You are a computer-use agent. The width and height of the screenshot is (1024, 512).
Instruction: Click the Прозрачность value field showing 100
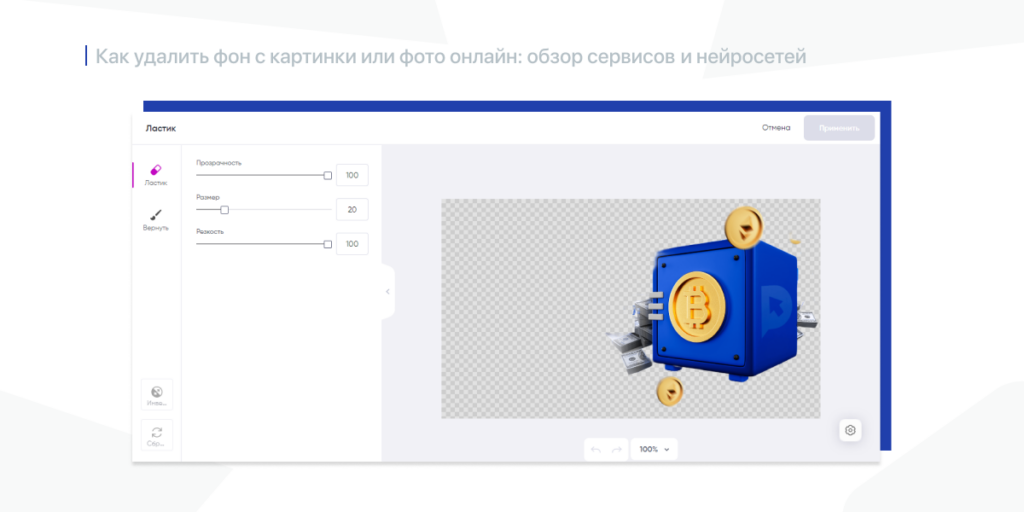tap(352, 175)
